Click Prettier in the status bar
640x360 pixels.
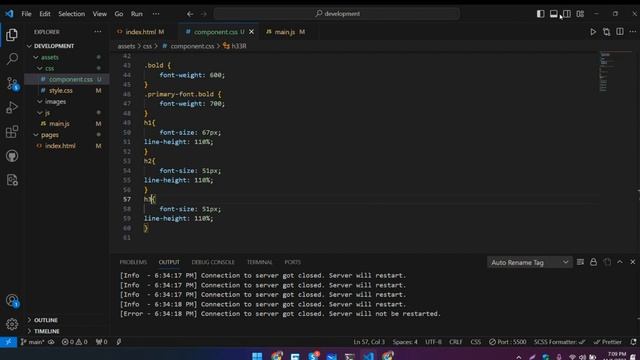608,342
